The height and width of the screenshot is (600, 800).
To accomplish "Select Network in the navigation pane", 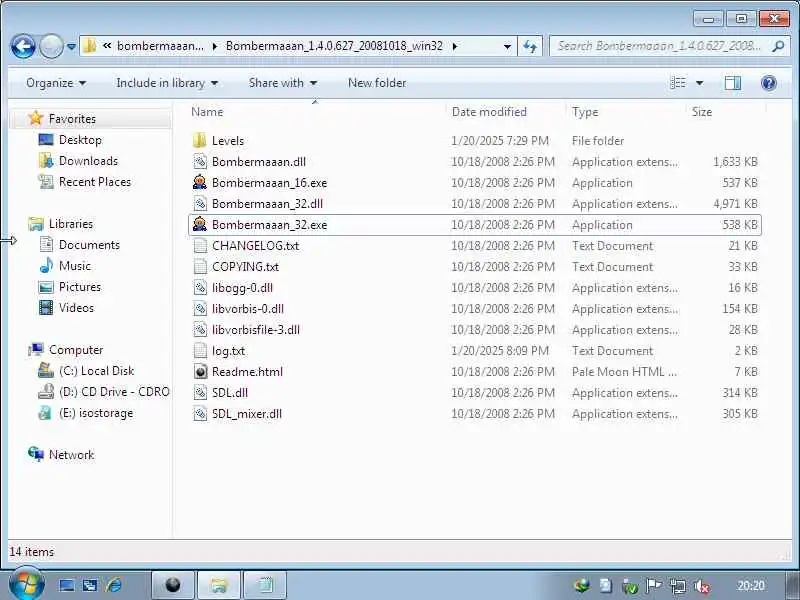I will (71, 455).
